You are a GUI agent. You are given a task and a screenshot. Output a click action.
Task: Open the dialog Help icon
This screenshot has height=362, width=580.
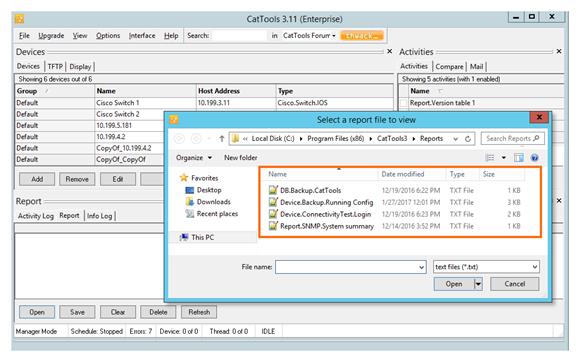click(x=535, y=158)
